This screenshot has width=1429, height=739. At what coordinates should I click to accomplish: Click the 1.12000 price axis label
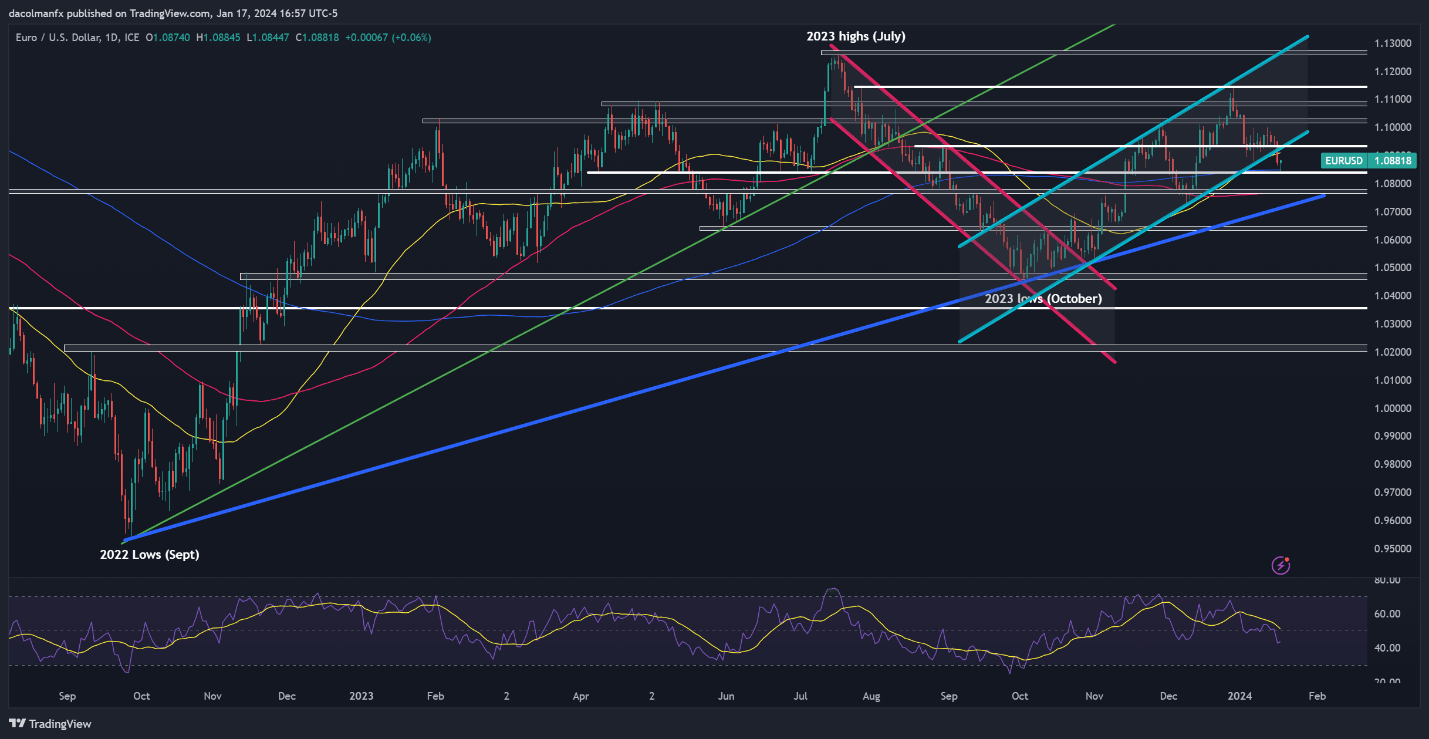tap(1391, 72)
